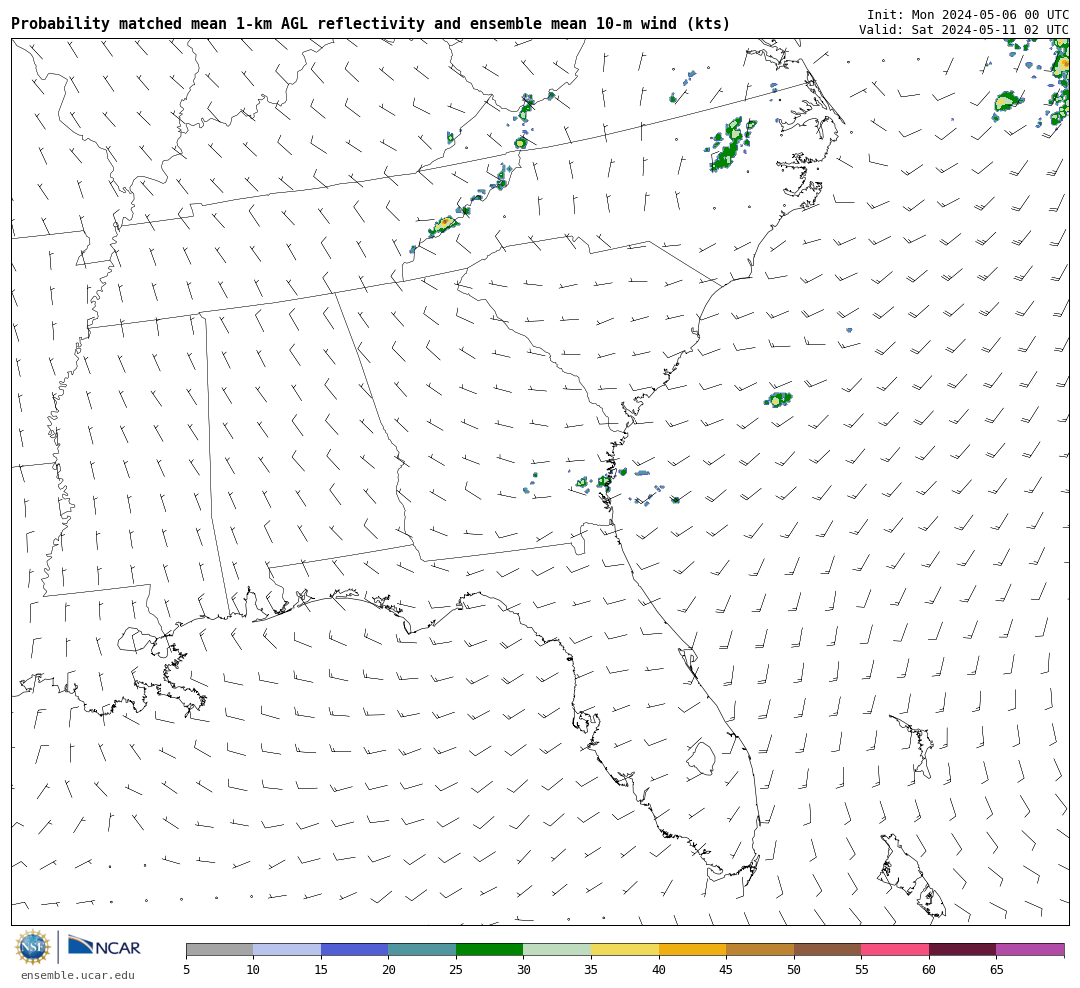Click the blue 15-20 colorbar swatch

tap(355, 949)
